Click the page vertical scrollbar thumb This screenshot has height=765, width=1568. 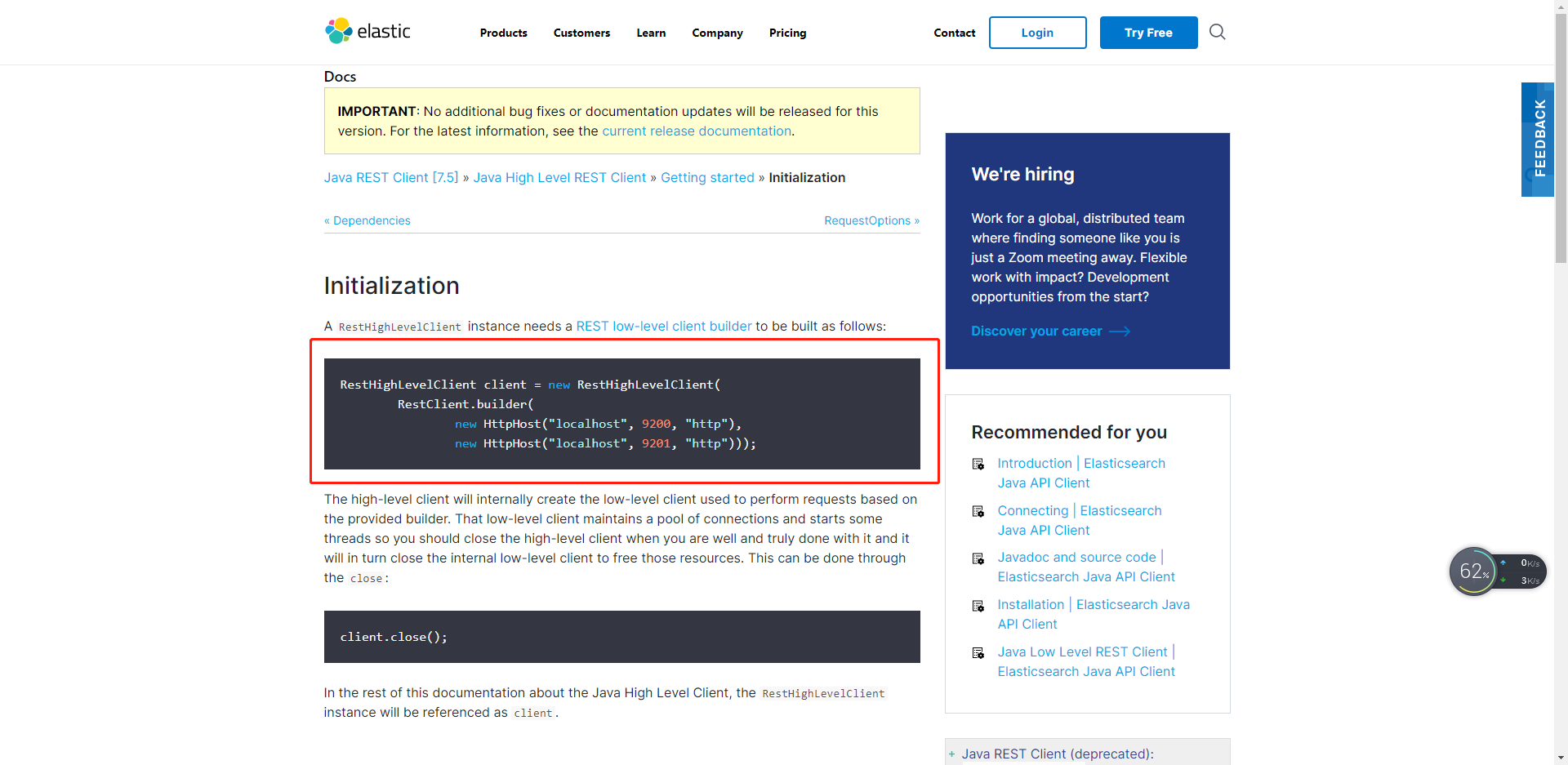pos(1561,139)
